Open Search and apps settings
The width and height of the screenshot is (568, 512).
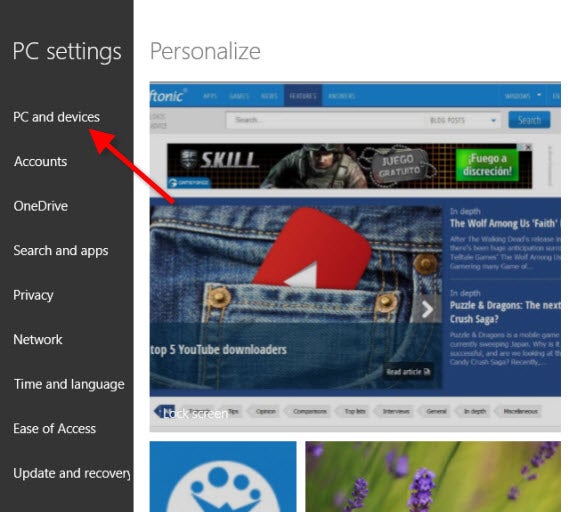(x=61, y=251)
